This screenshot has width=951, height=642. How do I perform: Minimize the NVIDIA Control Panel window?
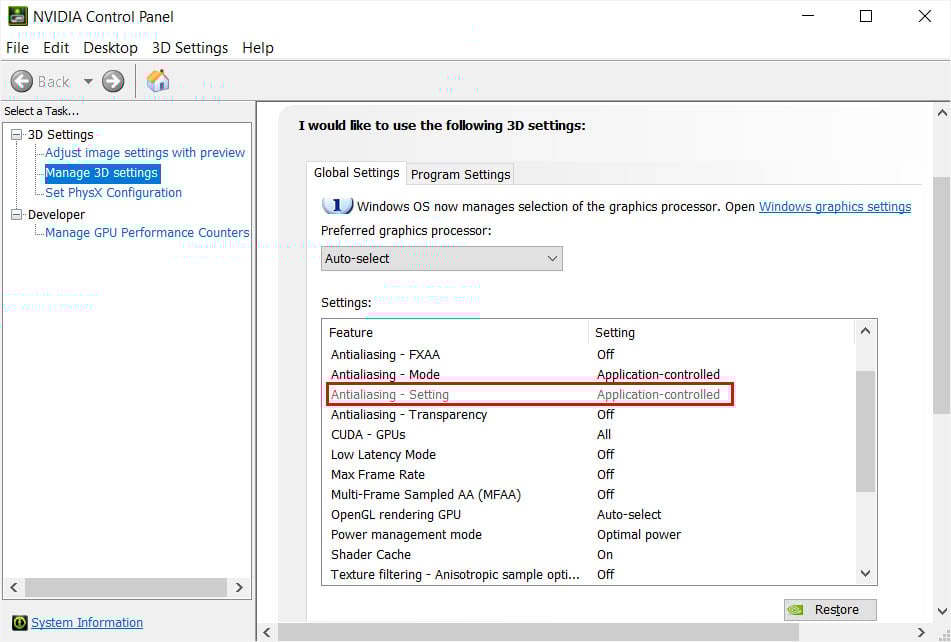tap(808, 16)
